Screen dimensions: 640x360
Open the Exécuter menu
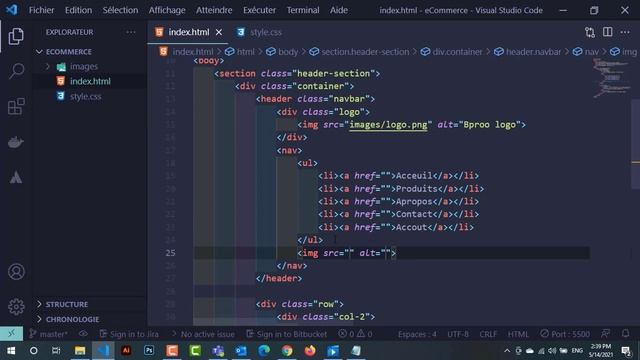click(x=260, y=10)
